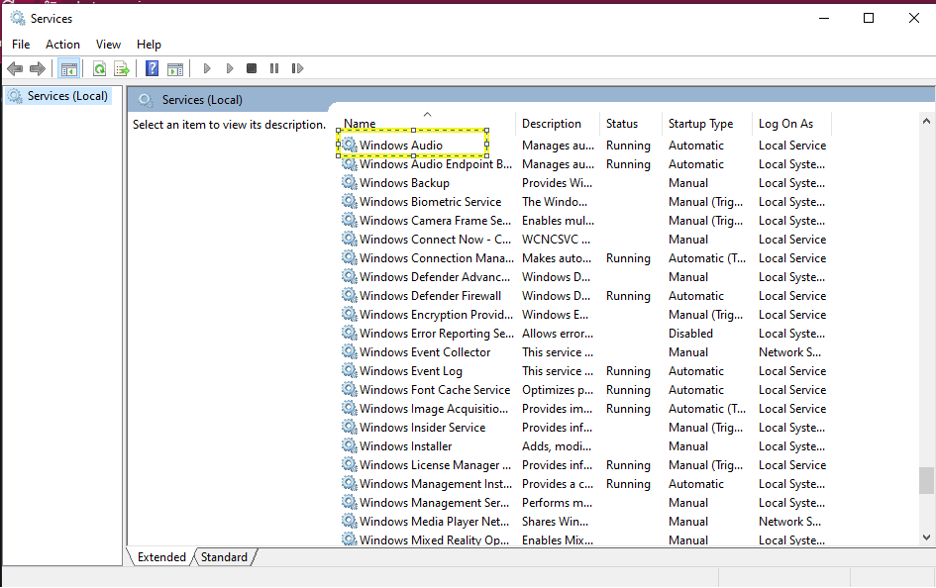Select the Windows Management Ser... service
Image resolution: width=936 pixels, height=588 pixels.
(434, 503)
